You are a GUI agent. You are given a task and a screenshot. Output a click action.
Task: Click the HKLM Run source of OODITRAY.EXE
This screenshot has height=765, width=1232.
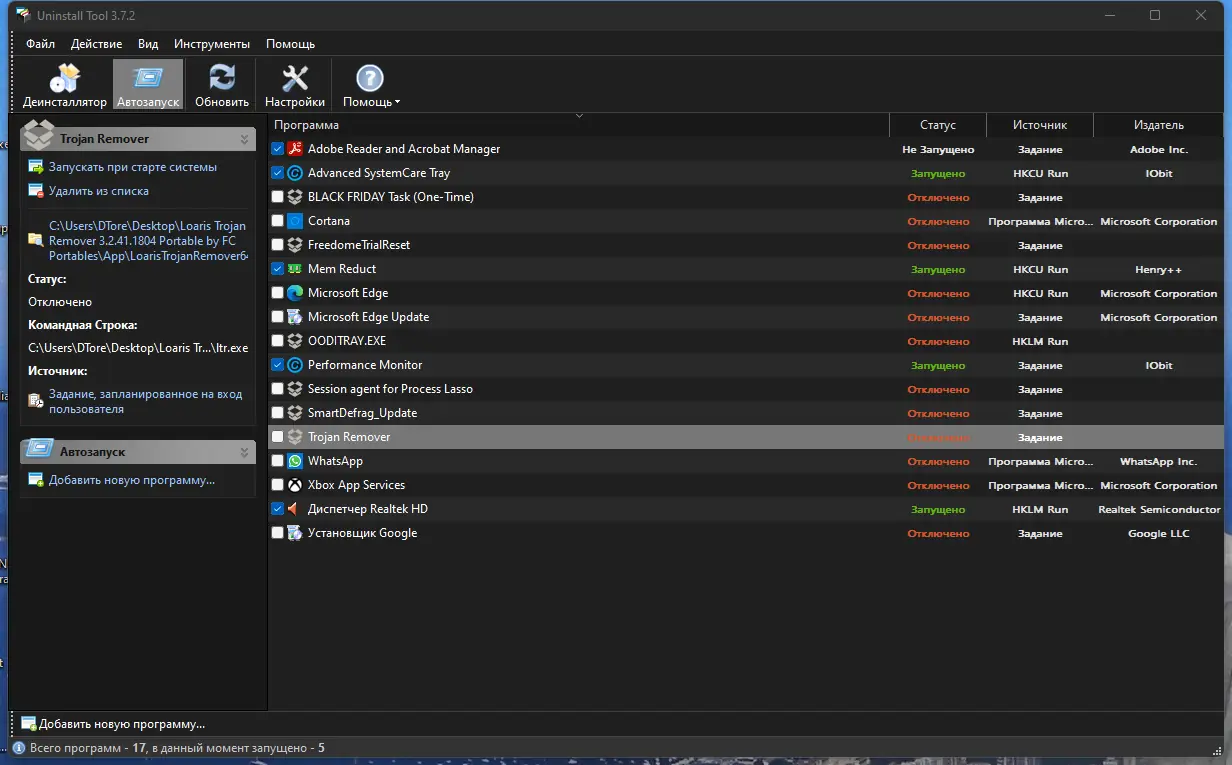pyautogui.click(x=1040, y=342)
